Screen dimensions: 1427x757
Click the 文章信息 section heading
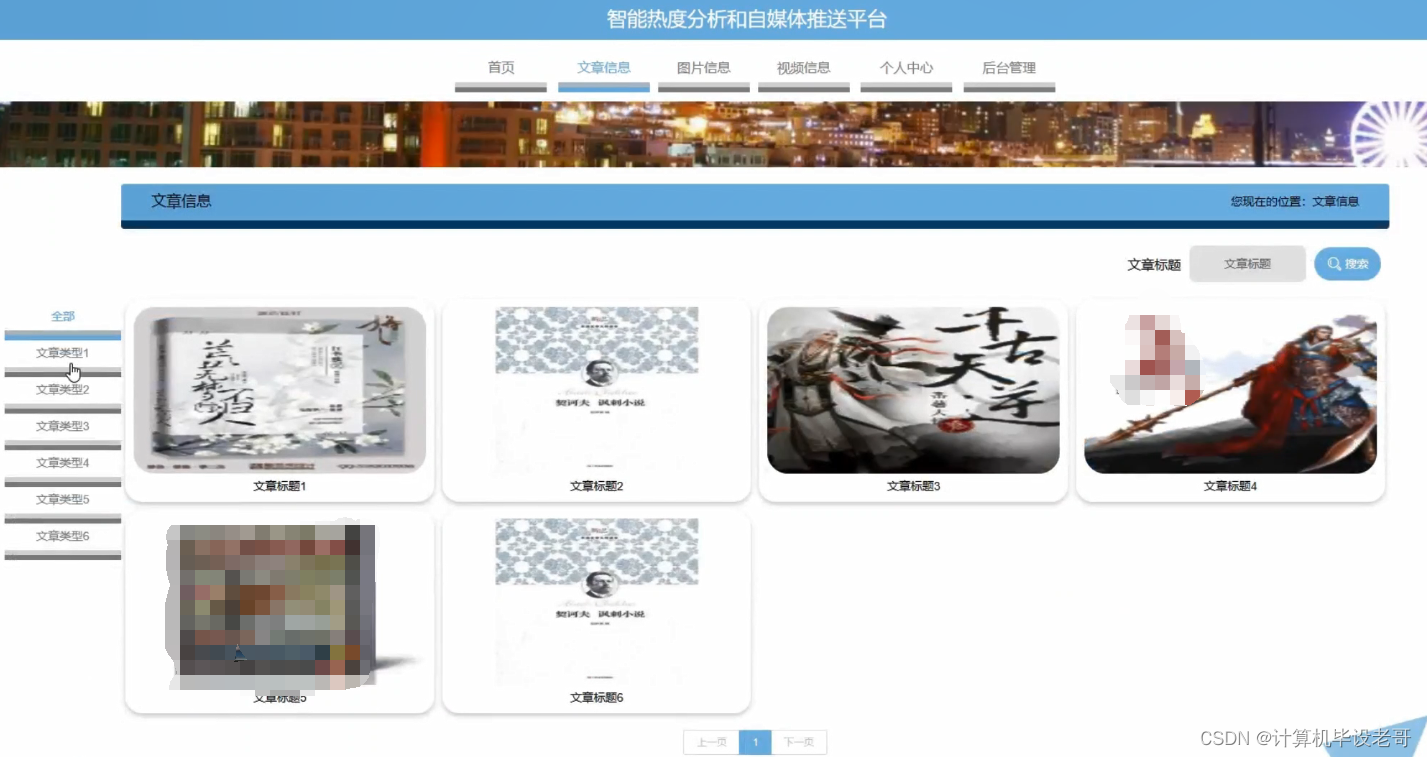click(181, 200)
